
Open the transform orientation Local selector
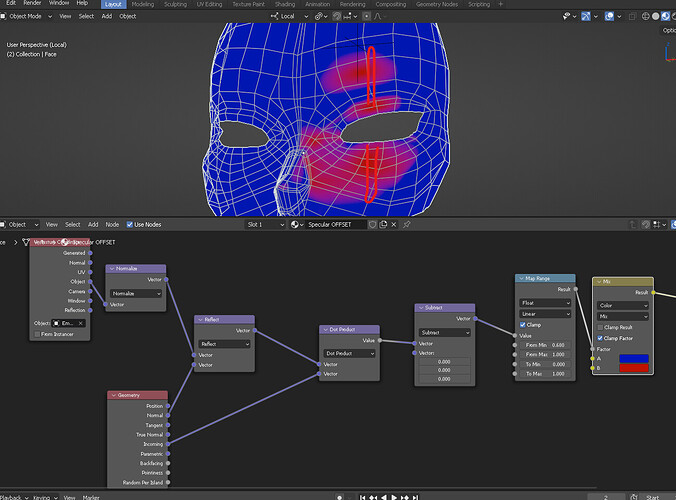pyautogui.click(x=289, y=16)
